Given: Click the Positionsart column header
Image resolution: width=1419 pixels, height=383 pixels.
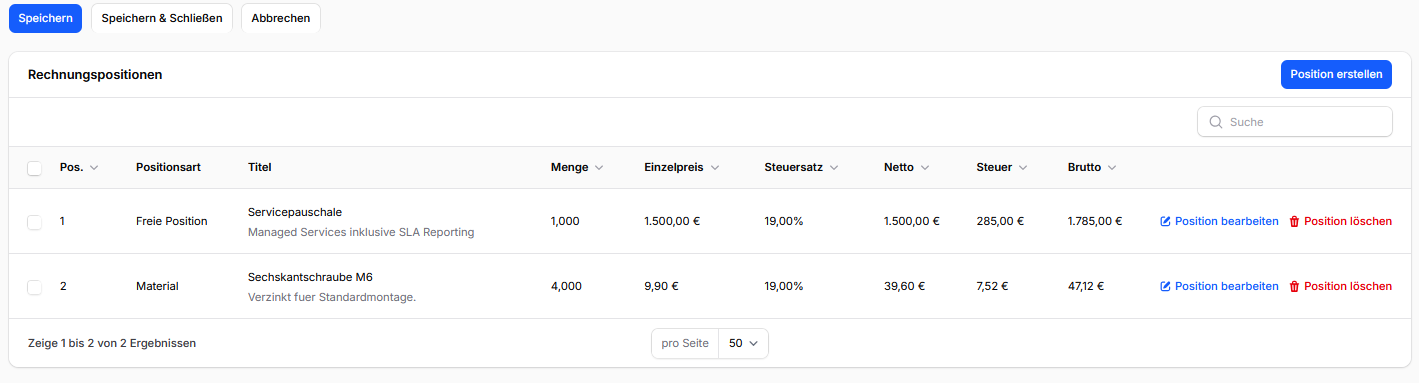Looking at the screenshot, I should [x=168, y=168].
